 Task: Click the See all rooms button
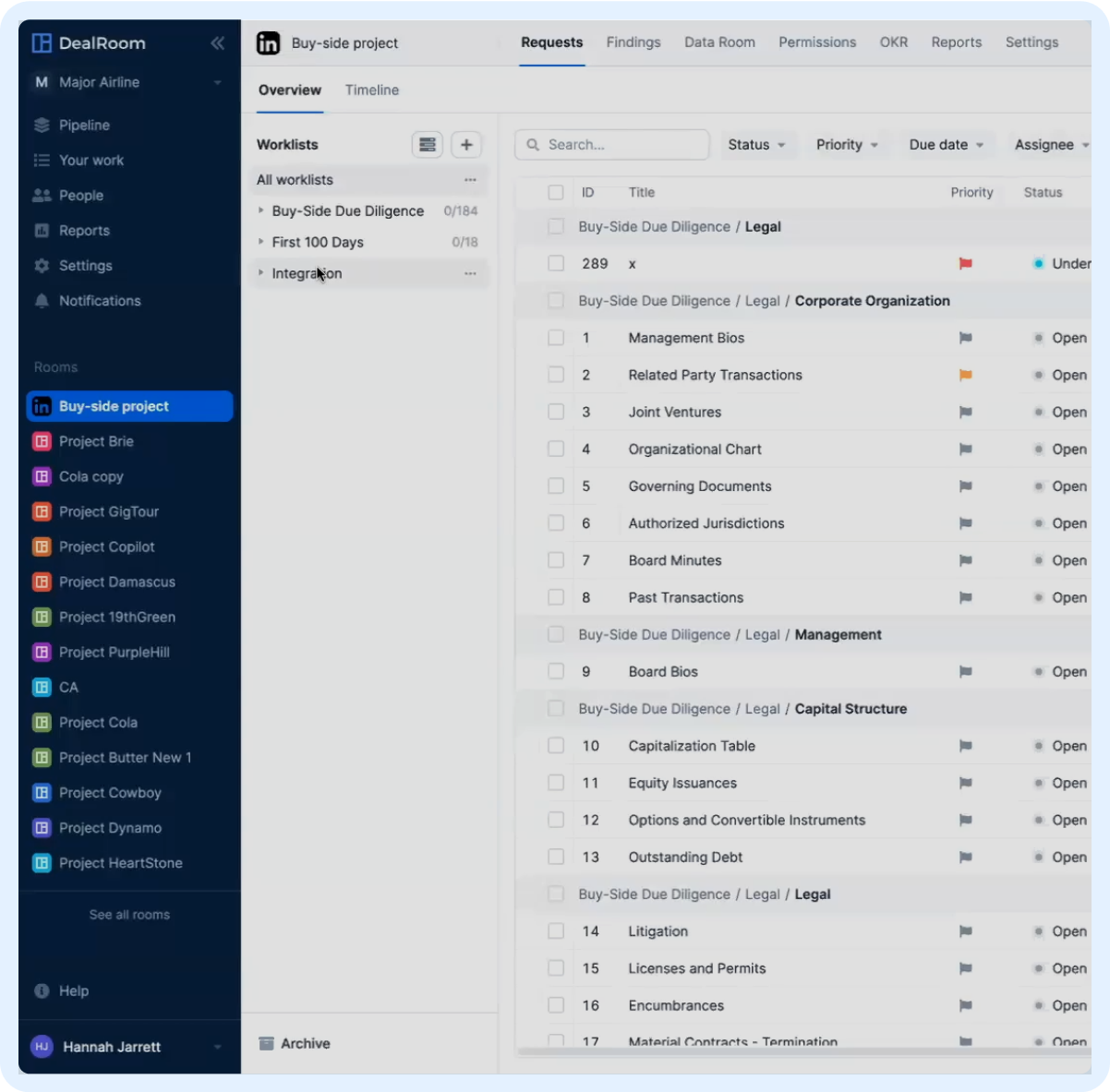pos(129,914)
